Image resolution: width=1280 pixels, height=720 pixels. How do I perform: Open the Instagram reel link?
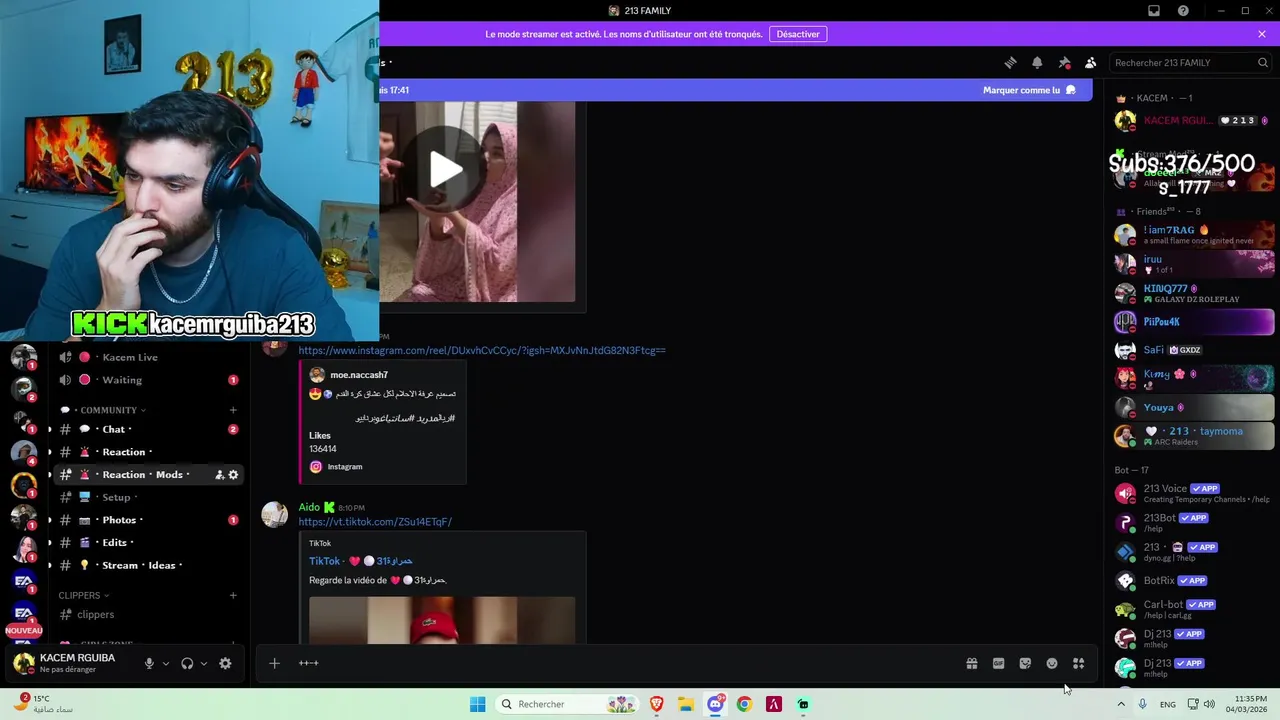click(482, 350)
